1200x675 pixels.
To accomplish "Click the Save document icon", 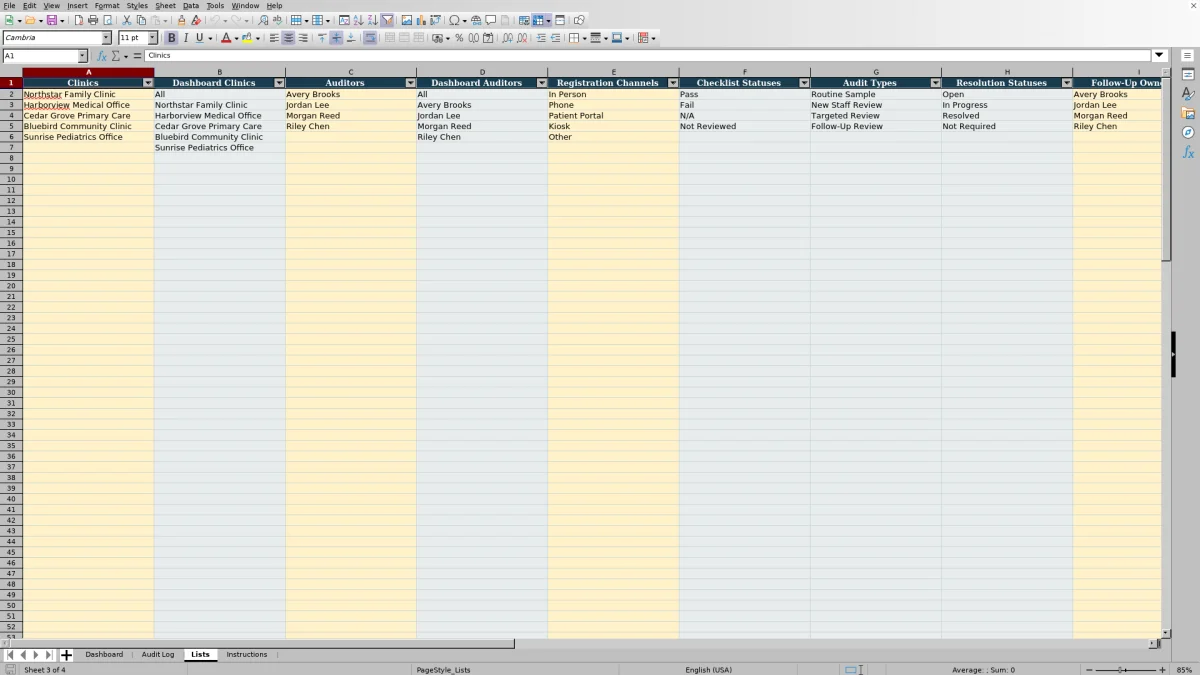I will pyautogui.click(x=51, y=20).
